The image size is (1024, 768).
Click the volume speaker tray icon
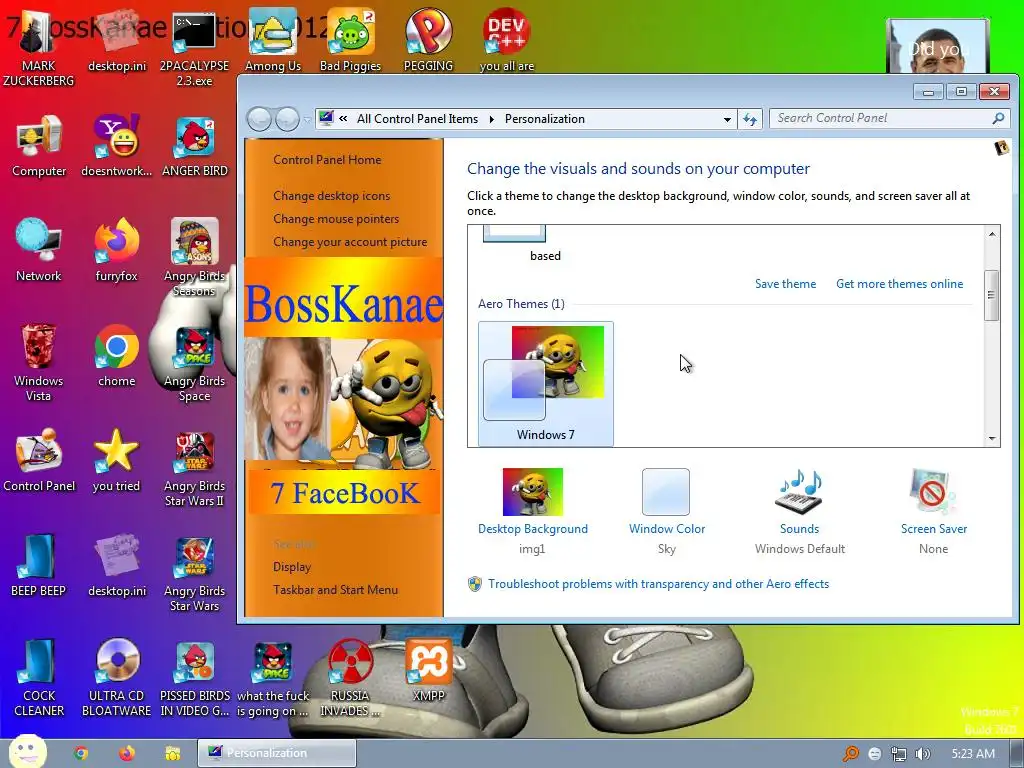click(922, 754)
